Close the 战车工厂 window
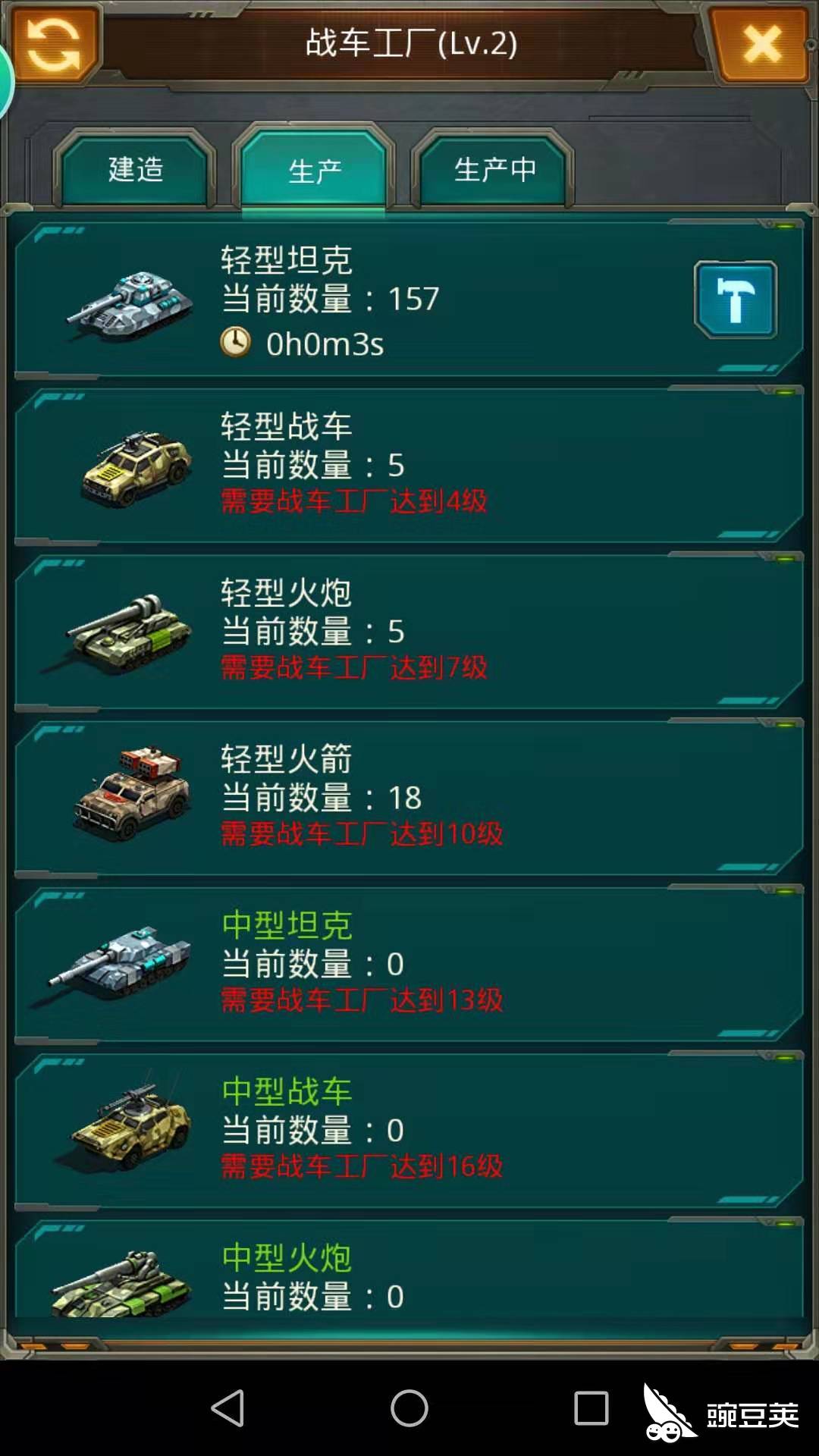 coord(761,44)
